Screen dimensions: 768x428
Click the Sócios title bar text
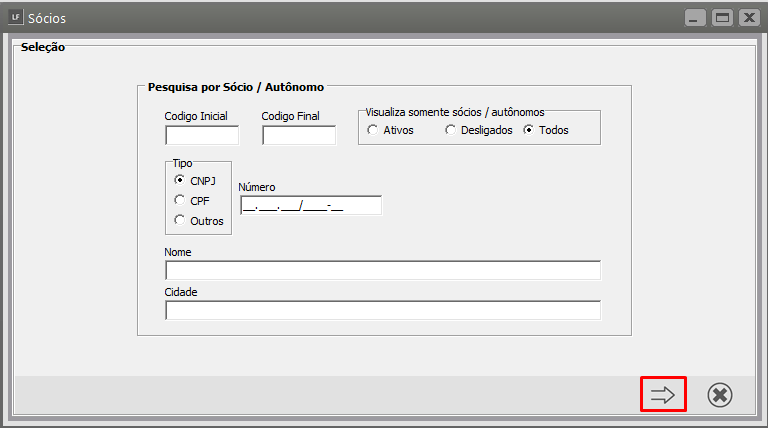click(48, 18)
